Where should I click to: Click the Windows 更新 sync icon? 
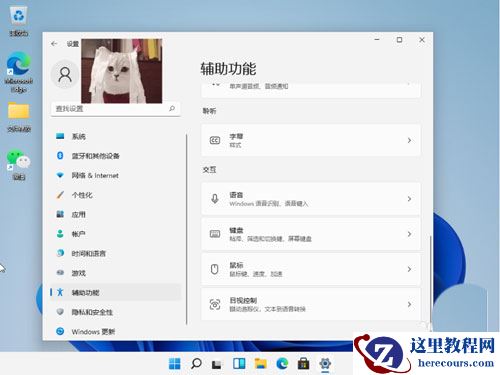tap(60, 331)
